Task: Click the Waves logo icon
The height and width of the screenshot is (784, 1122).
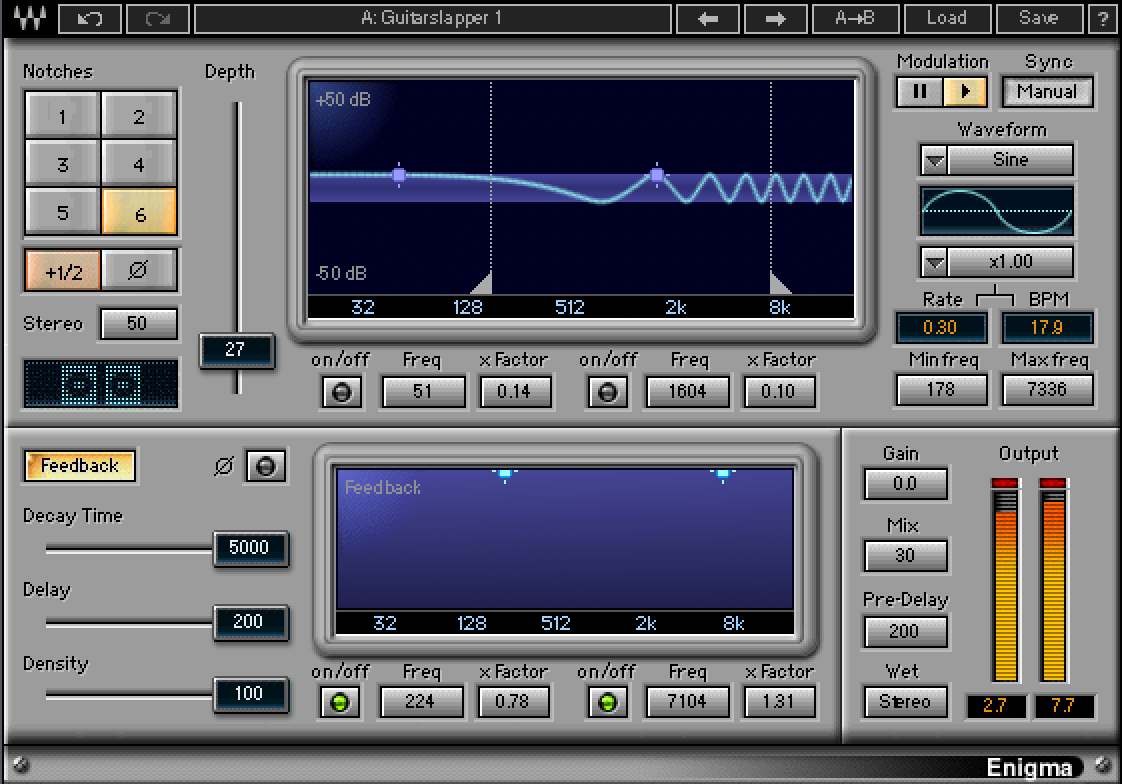Action: [x=29, y=18]
